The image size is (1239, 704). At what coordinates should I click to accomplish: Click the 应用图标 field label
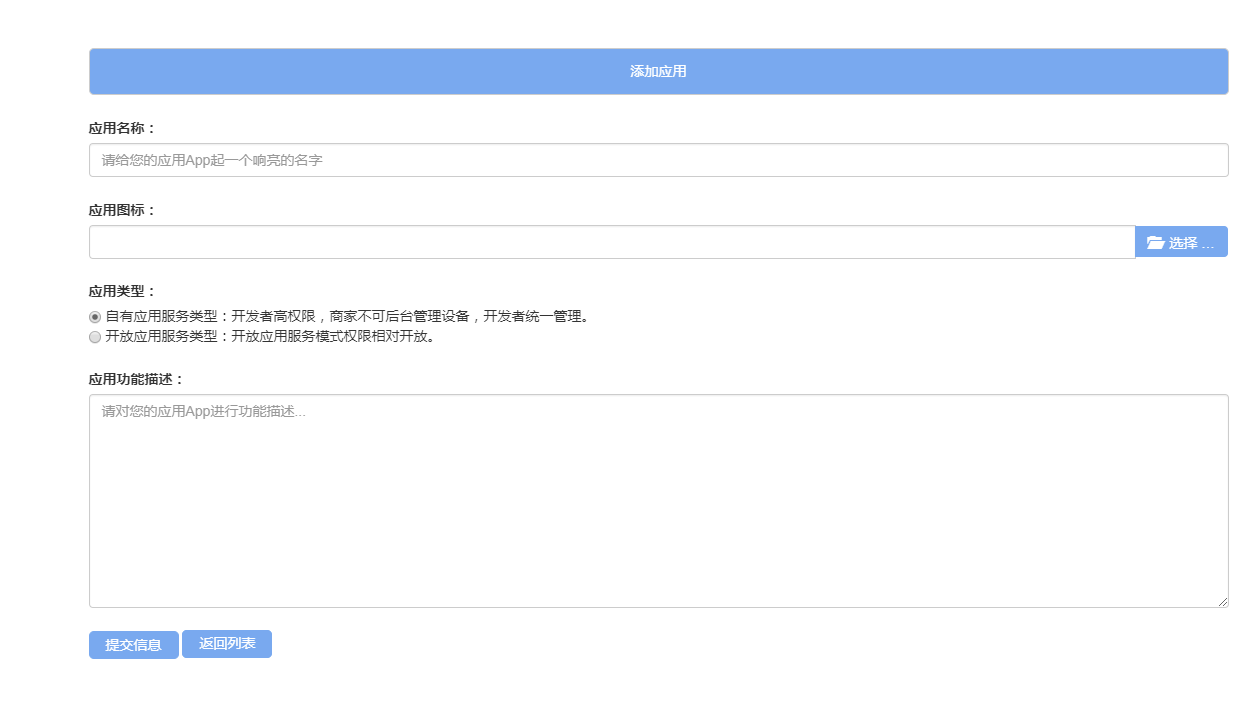pyautogui.click(x=122, y=210)
